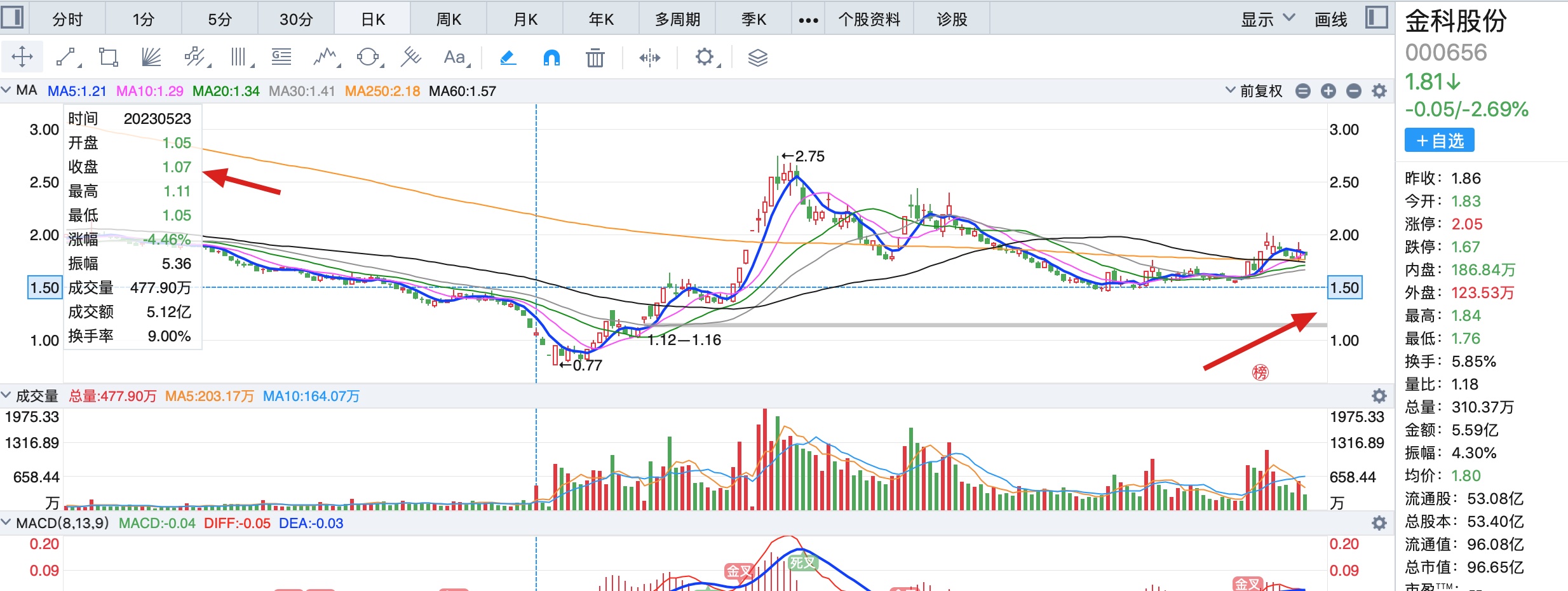
Task: Select the line segment drawing tool
Action: point(67,57)
